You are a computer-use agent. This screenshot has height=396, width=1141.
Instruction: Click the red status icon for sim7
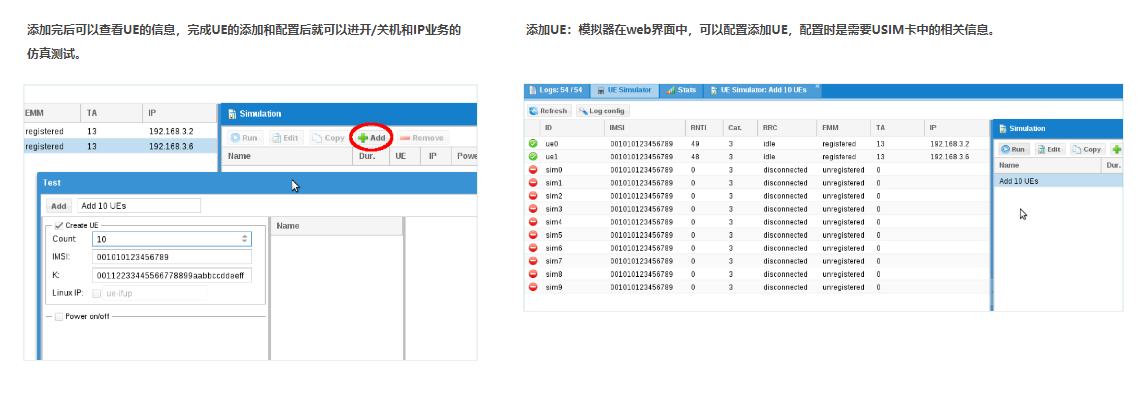tap(533, 261)
